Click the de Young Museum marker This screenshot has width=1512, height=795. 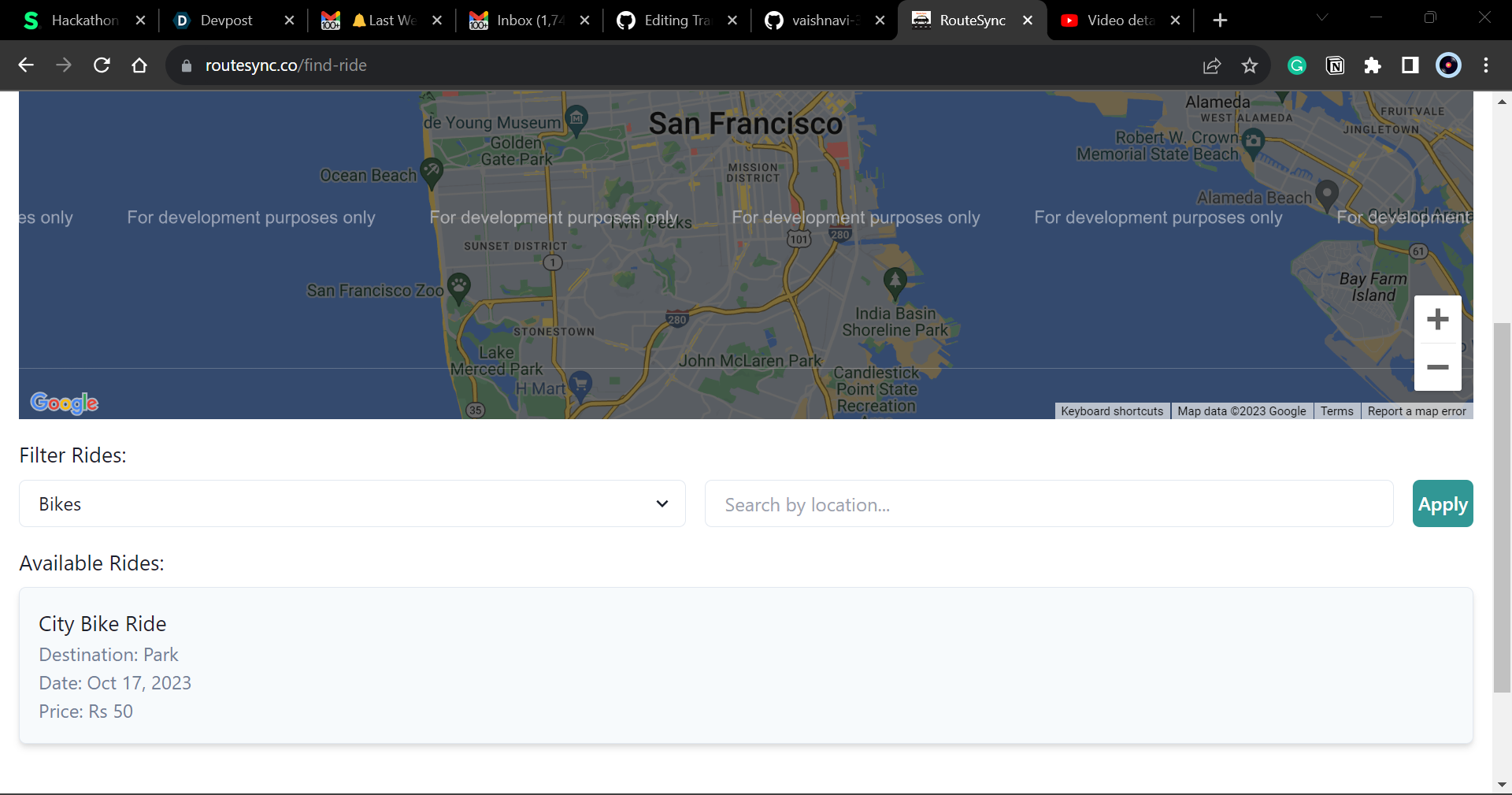pyautogui.click(x=576, y=120)
